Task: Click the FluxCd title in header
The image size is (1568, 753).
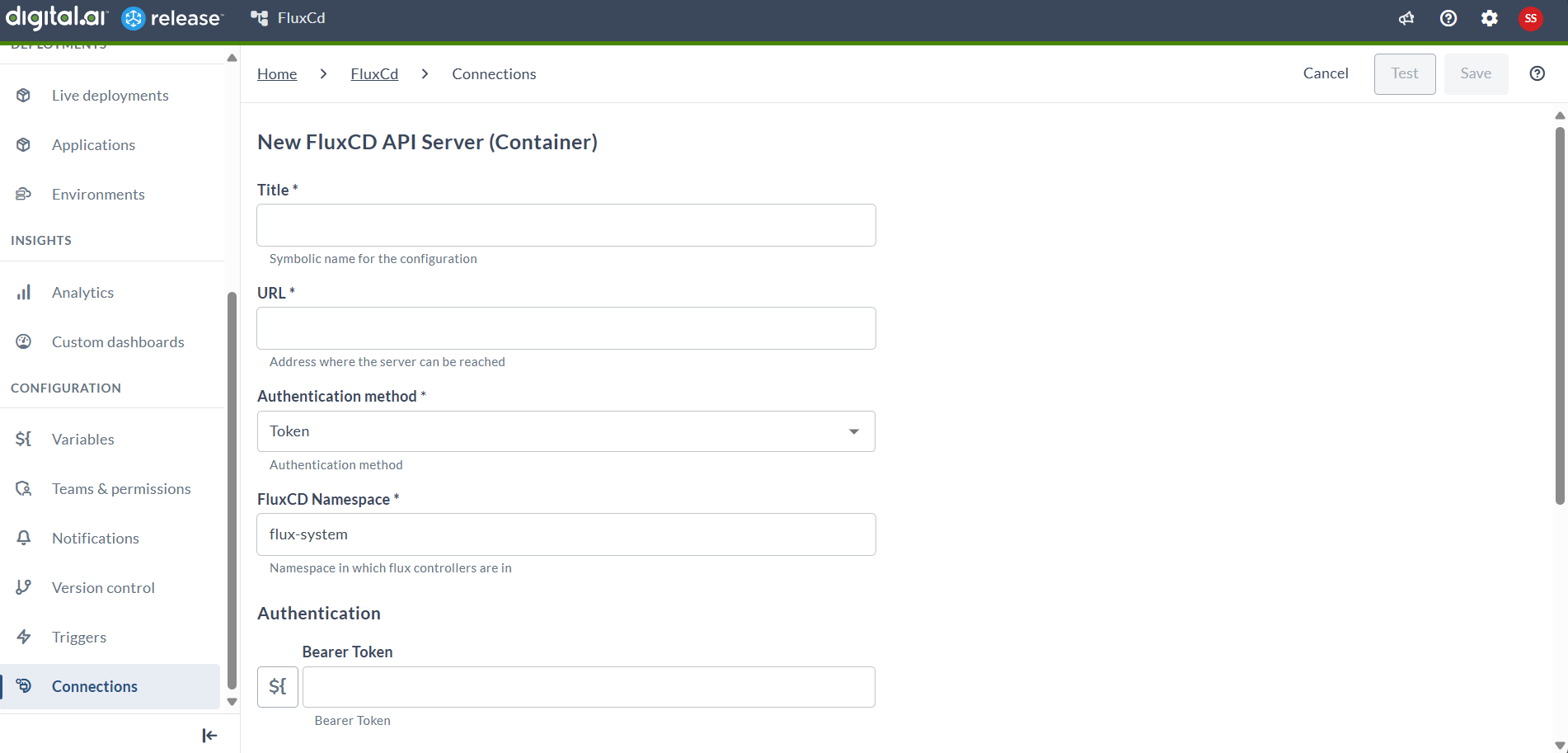Action: pos(301,18)
